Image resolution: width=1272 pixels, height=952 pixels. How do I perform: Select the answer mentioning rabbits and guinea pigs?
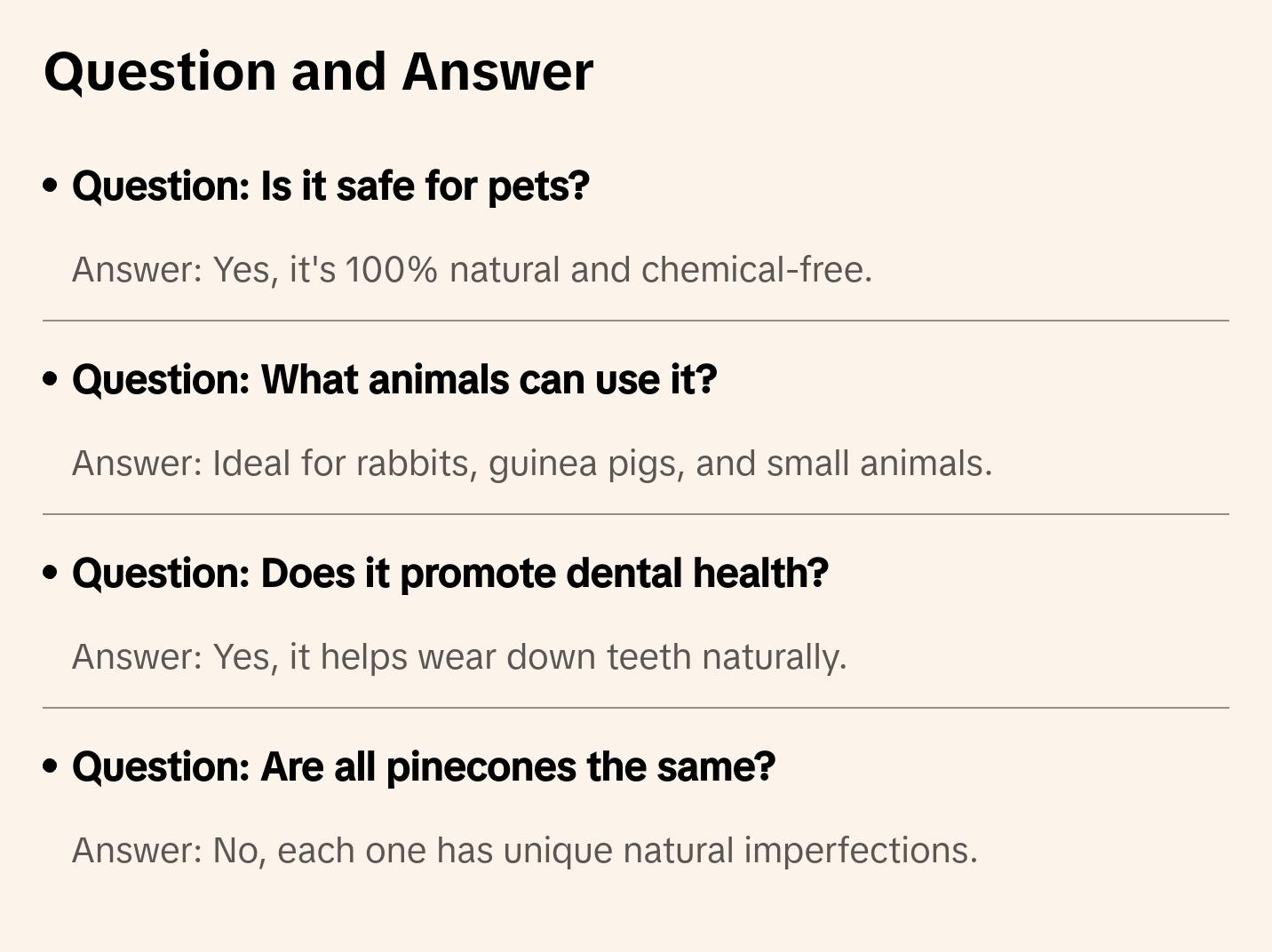[531, 464]
